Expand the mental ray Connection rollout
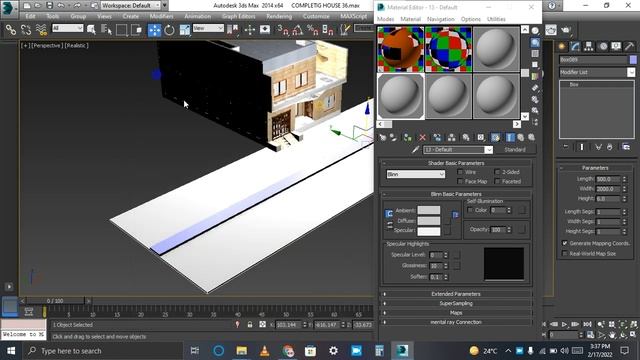 [x=456, y=322]
